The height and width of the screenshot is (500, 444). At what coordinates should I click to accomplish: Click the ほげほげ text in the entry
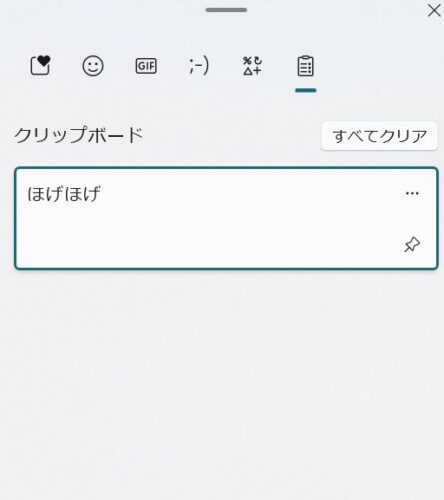pyautogui.click(x=64, y=193)
